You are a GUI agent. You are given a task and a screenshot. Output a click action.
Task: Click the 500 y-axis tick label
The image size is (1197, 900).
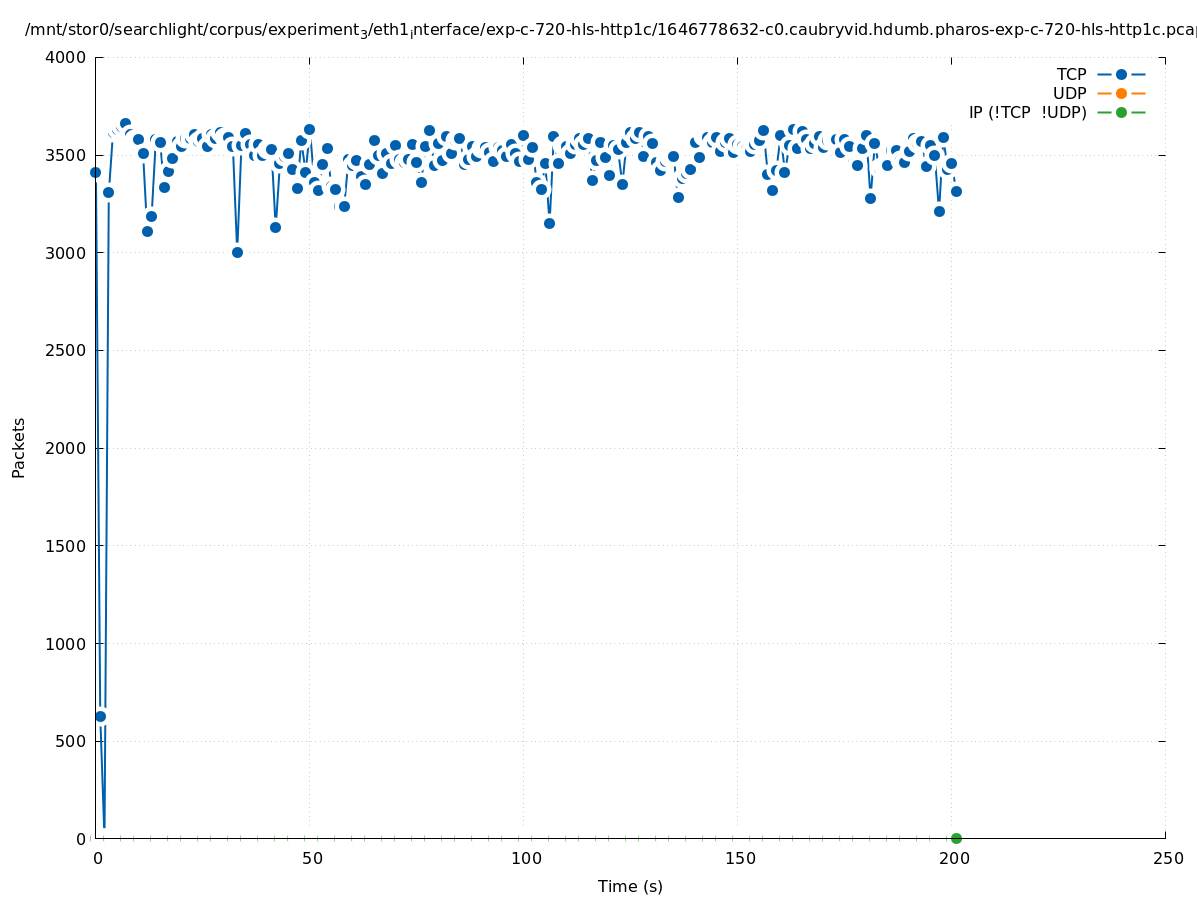coord(70,741)
